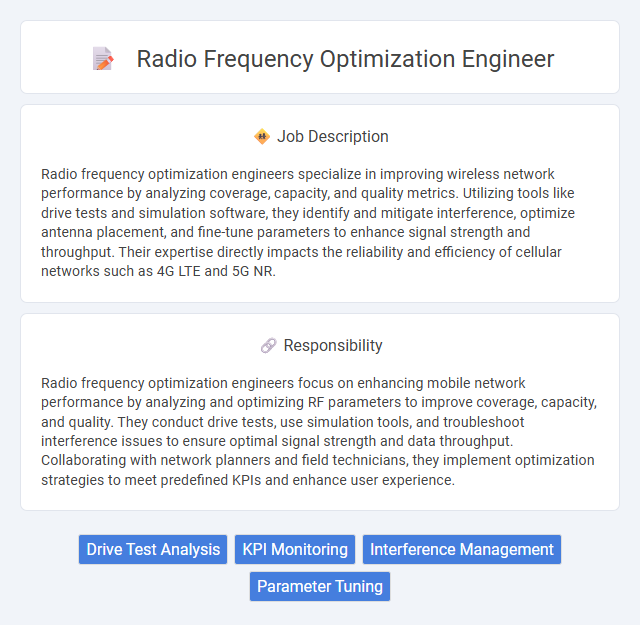The height and width of the screenshot is (625, 640).
Task: Open the KPI Monitoring tag
Action: point(295,549)
